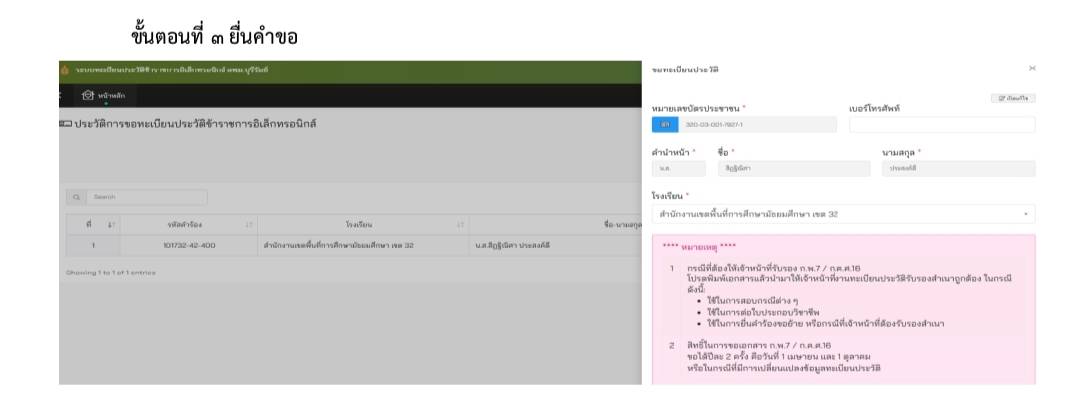Screen dimensions: 1080x420
Task: Click the magnifier icon beside Search box
Action: pyautogui.click(x=76, y=197)
